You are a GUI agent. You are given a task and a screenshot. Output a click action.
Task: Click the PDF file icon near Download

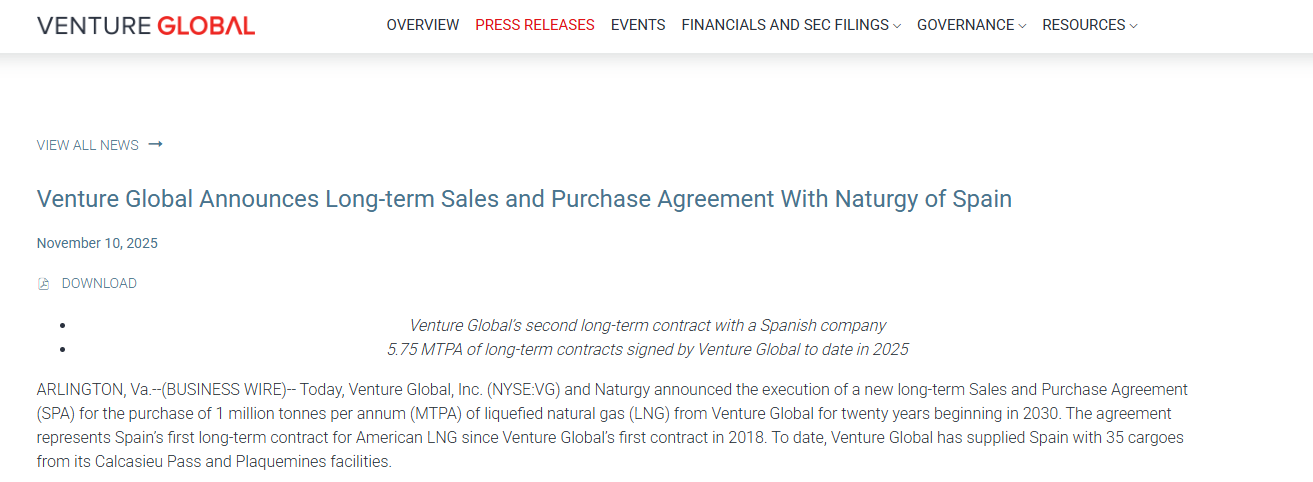(x=43, y=284)
